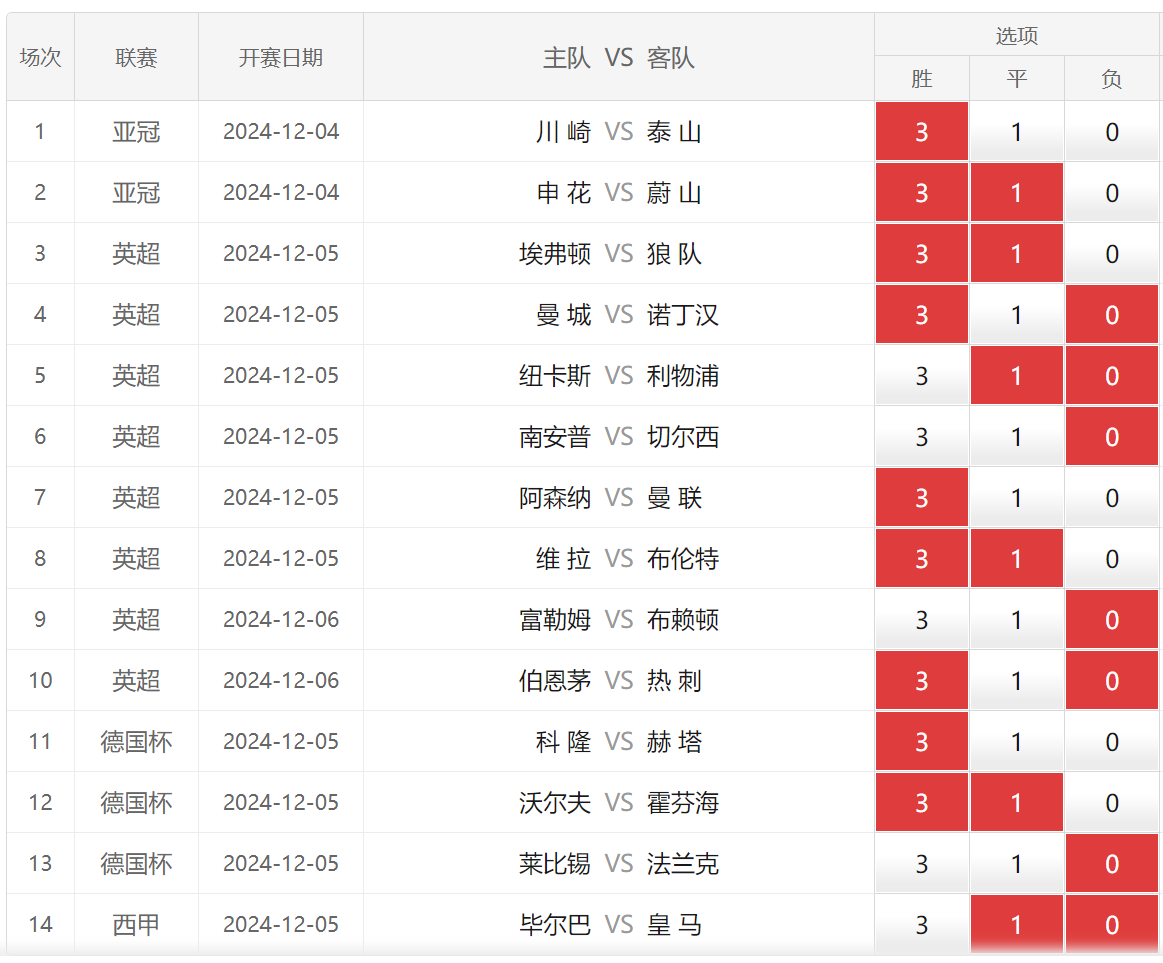Toggle loss option 0 for 南安普 VS 切尔西
1163x963 pixels.
(1112, 436)
